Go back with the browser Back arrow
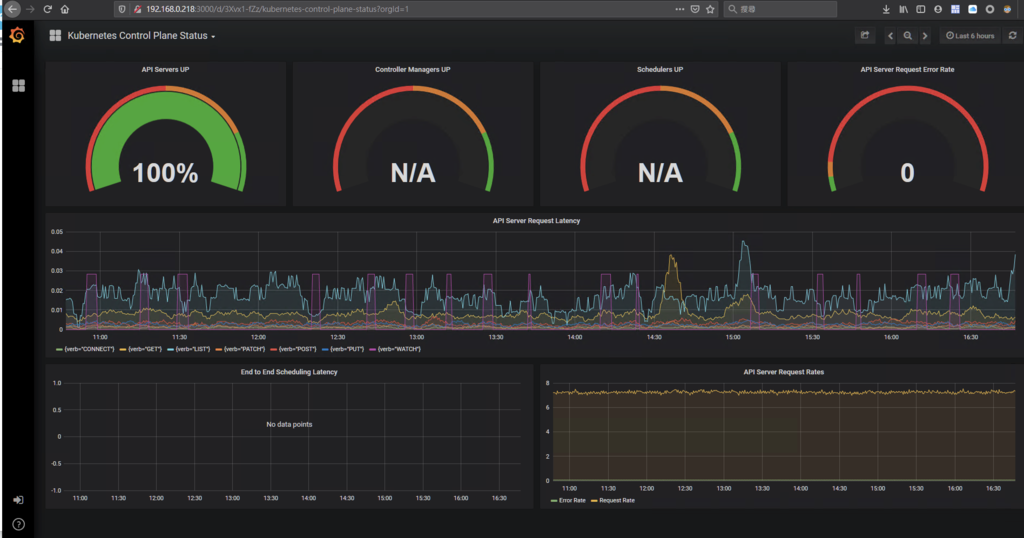This screenshot has height=538, width=1024. tap(12, 9)
